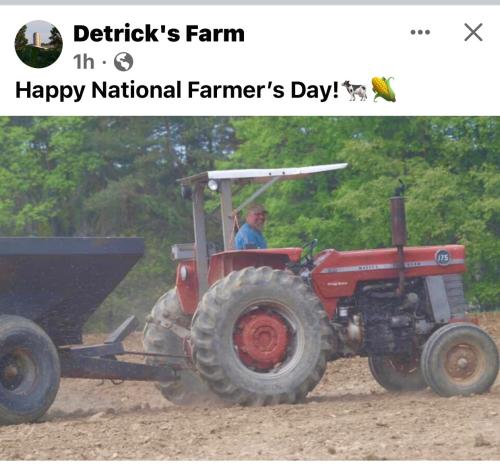
Task: Open the tractor photo in full view
Action: coord(250,288)
